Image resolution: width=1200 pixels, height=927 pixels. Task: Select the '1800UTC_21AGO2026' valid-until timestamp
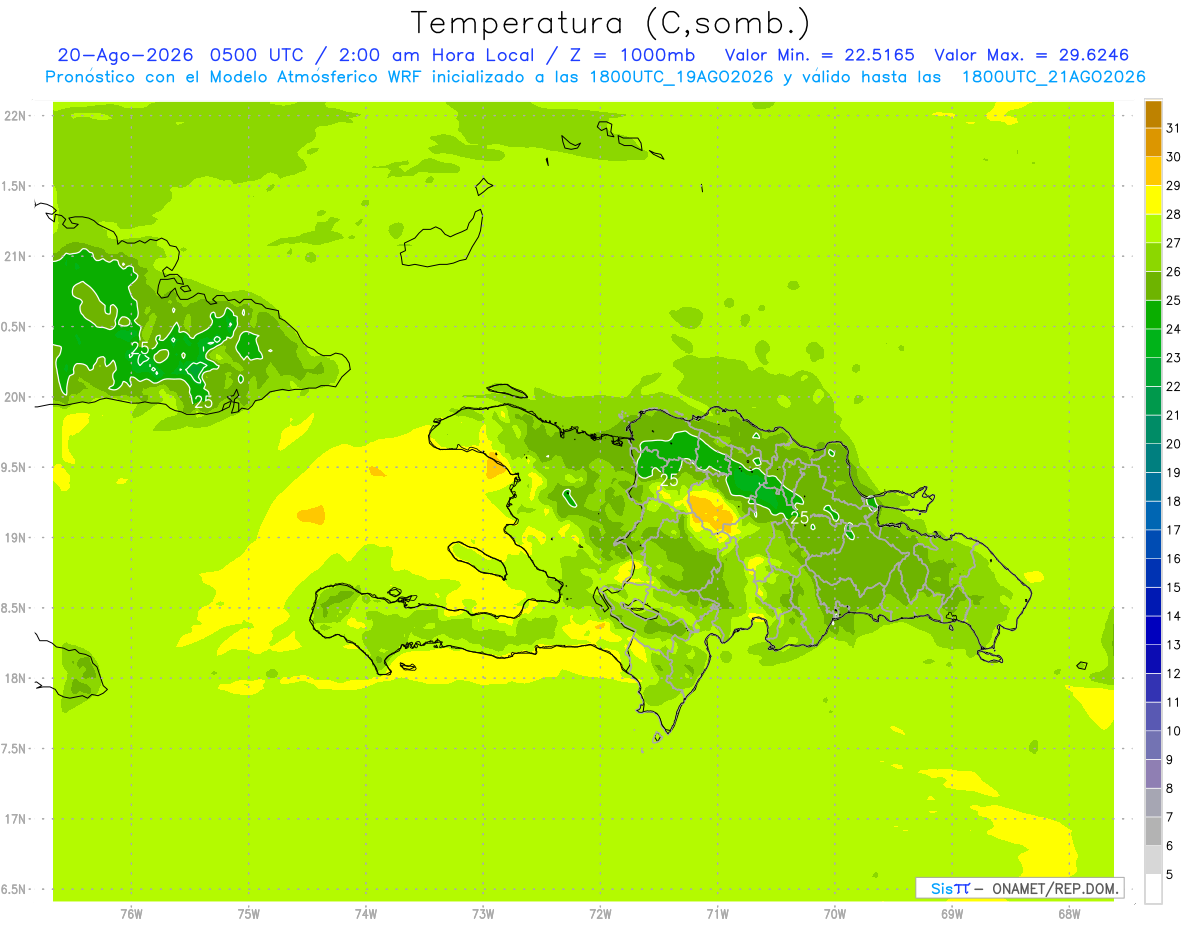pyautogui.click(x=1053, y=77)
